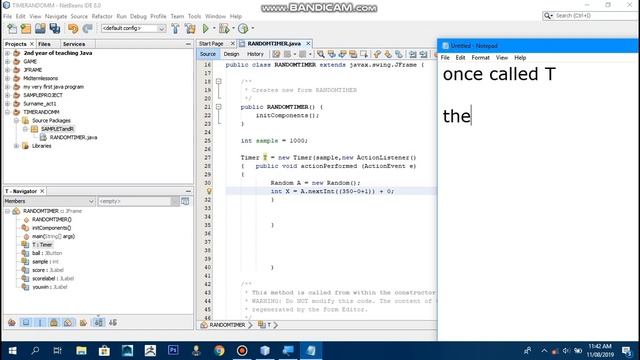Click the orange Undo arrow in the toolbar
The width and height of the screenshot is (640, 360).
(73, 28)
